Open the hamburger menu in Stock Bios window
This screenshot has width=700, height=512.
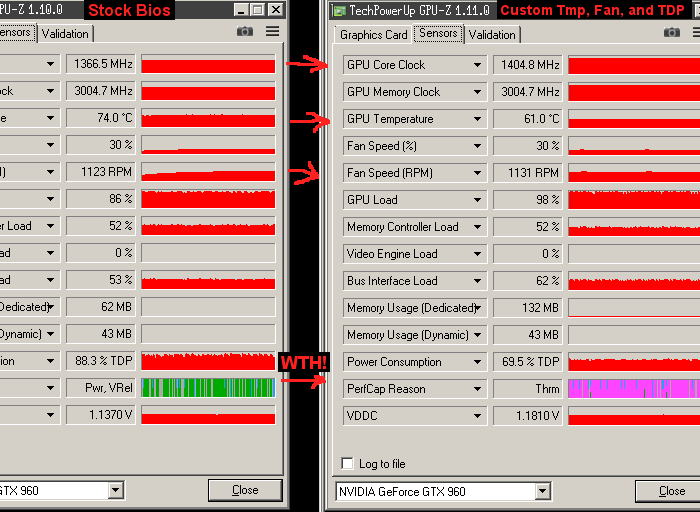click(272, 31)
